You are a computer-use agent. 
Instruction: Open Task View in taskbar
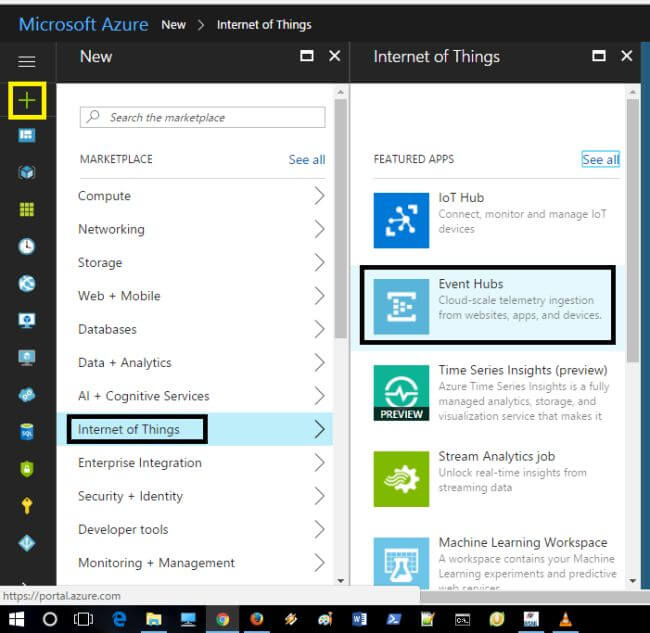[83, 619]
